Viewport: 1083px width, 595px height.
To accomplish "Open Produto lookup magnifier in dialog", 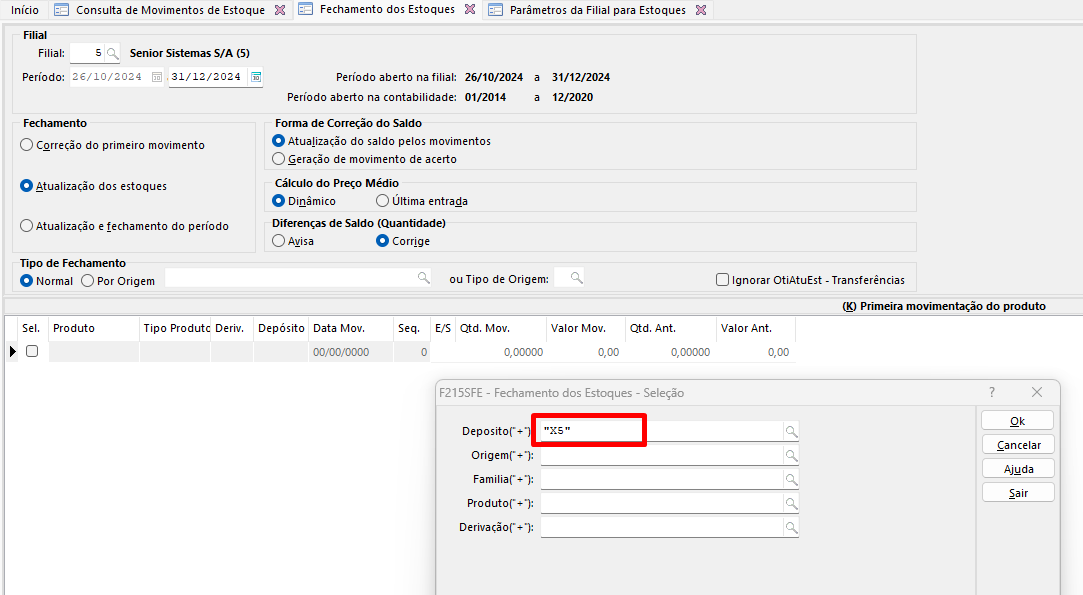I will point(792,504).
